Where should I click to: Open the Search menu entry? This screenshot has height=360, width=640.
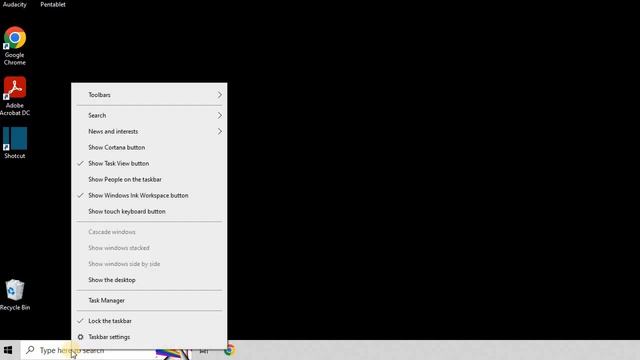click(149, 116)
